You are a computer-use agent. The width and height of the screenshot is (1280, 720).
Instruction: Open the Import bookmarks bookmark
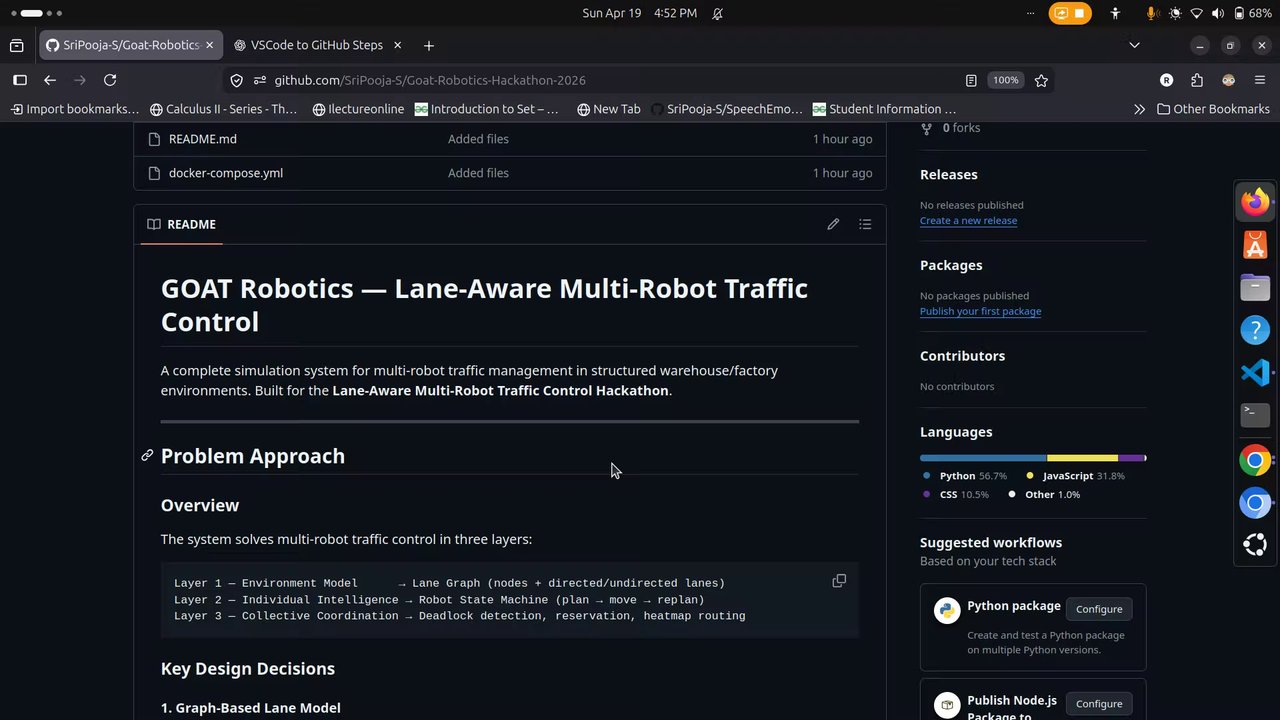point(75,109)
